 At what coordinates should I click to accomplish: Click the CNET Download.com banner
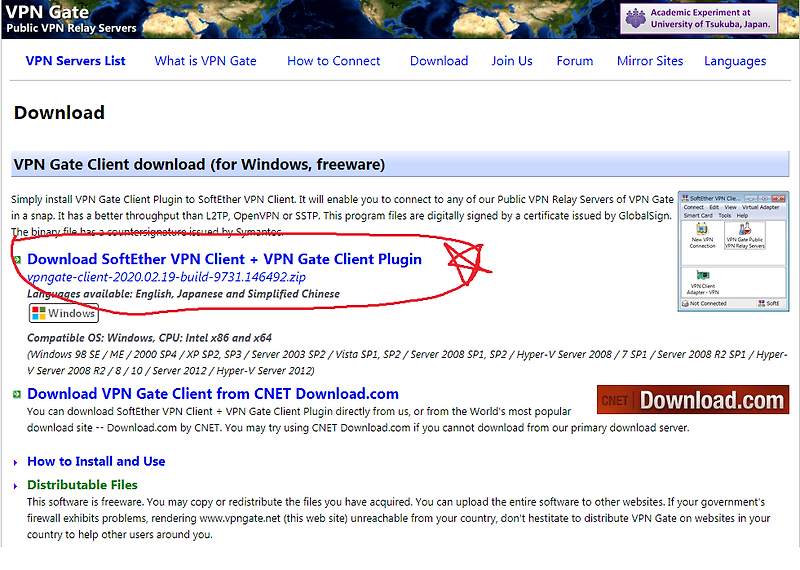pyautogui.click(x=693, y=400)
